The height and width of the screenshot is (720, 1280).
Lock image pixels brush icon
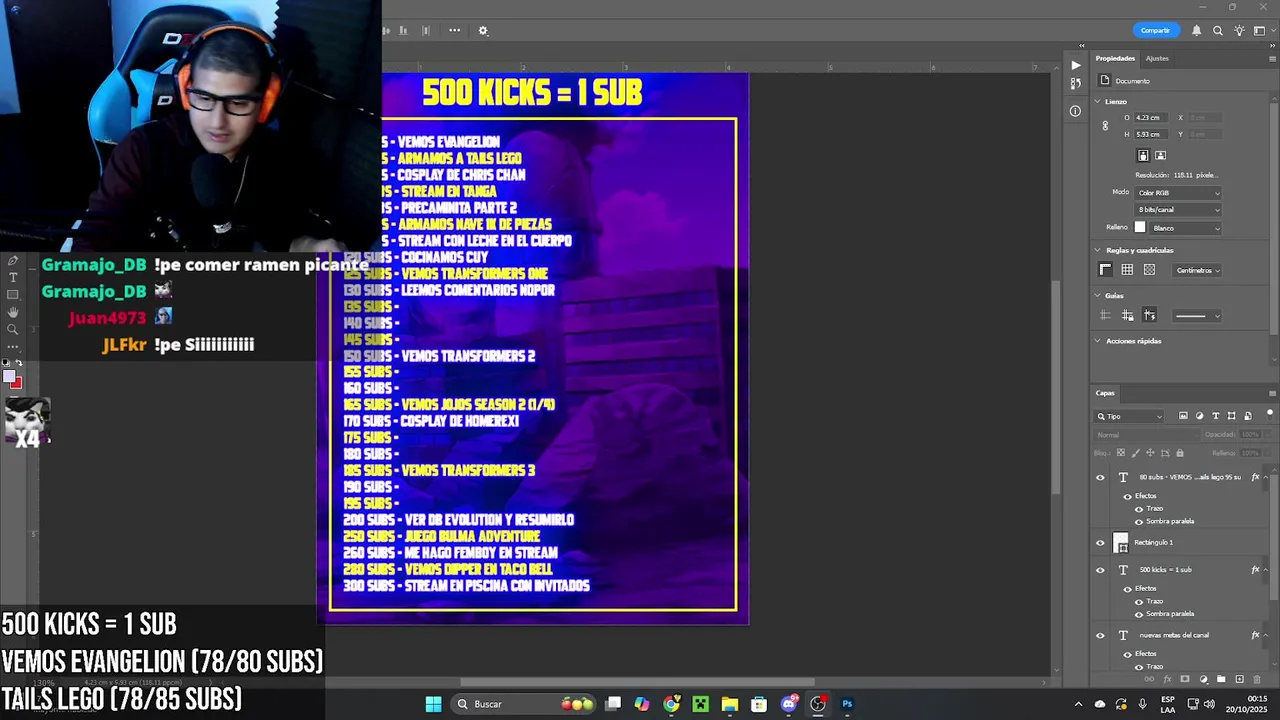tap(1135, 453)
